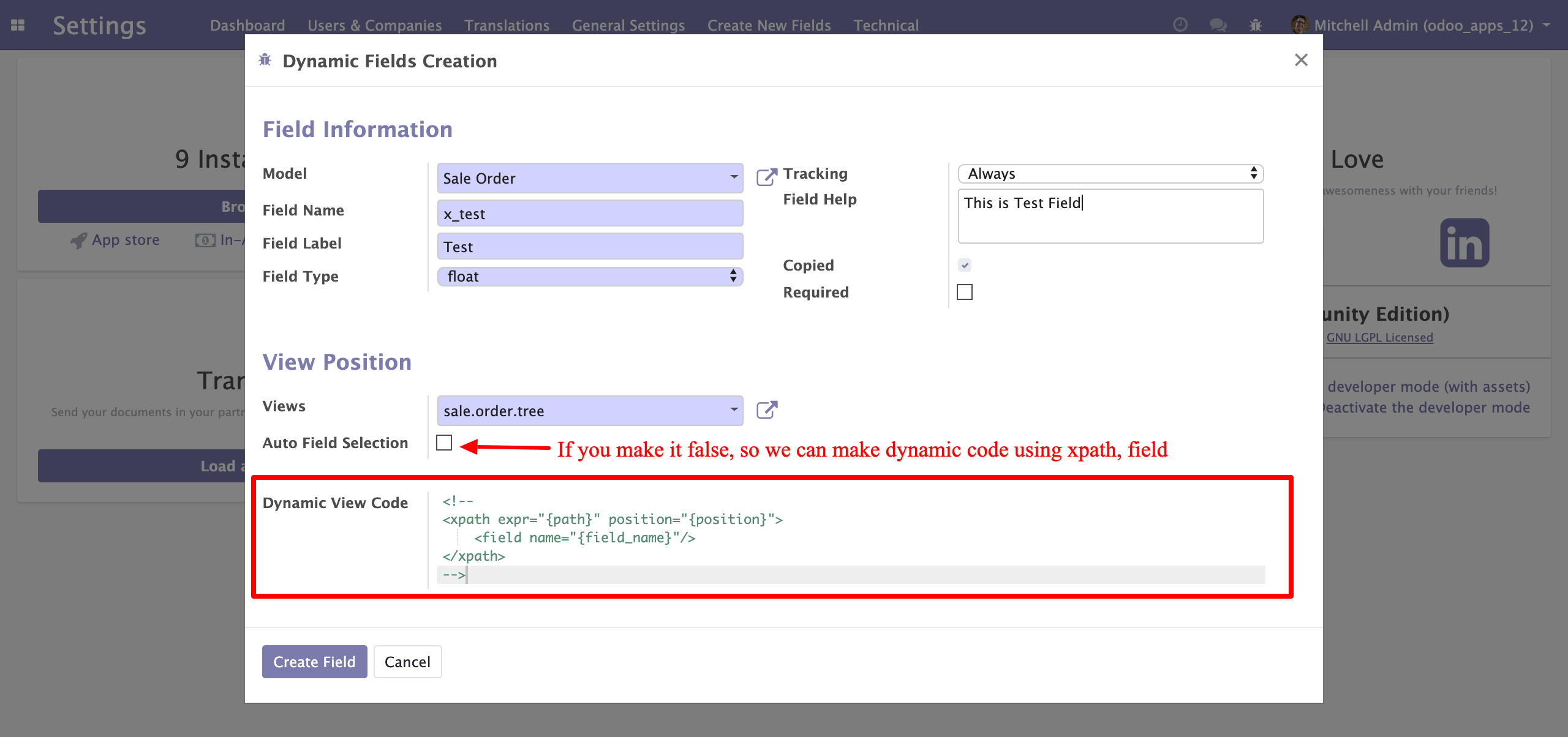Click the Field Information heading
This screenshot has height=737, width=1568.
(357, 129)
